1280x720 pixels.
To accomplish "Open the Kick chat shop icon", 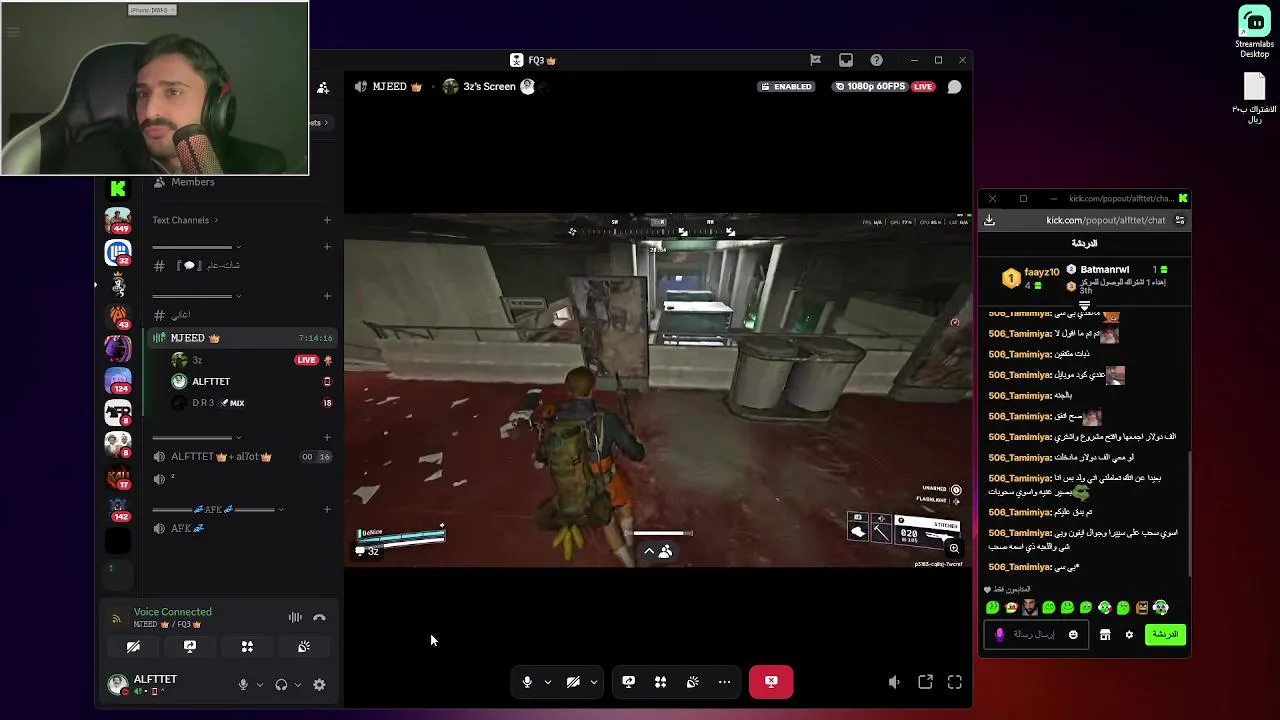I will tap(1105, 634).
